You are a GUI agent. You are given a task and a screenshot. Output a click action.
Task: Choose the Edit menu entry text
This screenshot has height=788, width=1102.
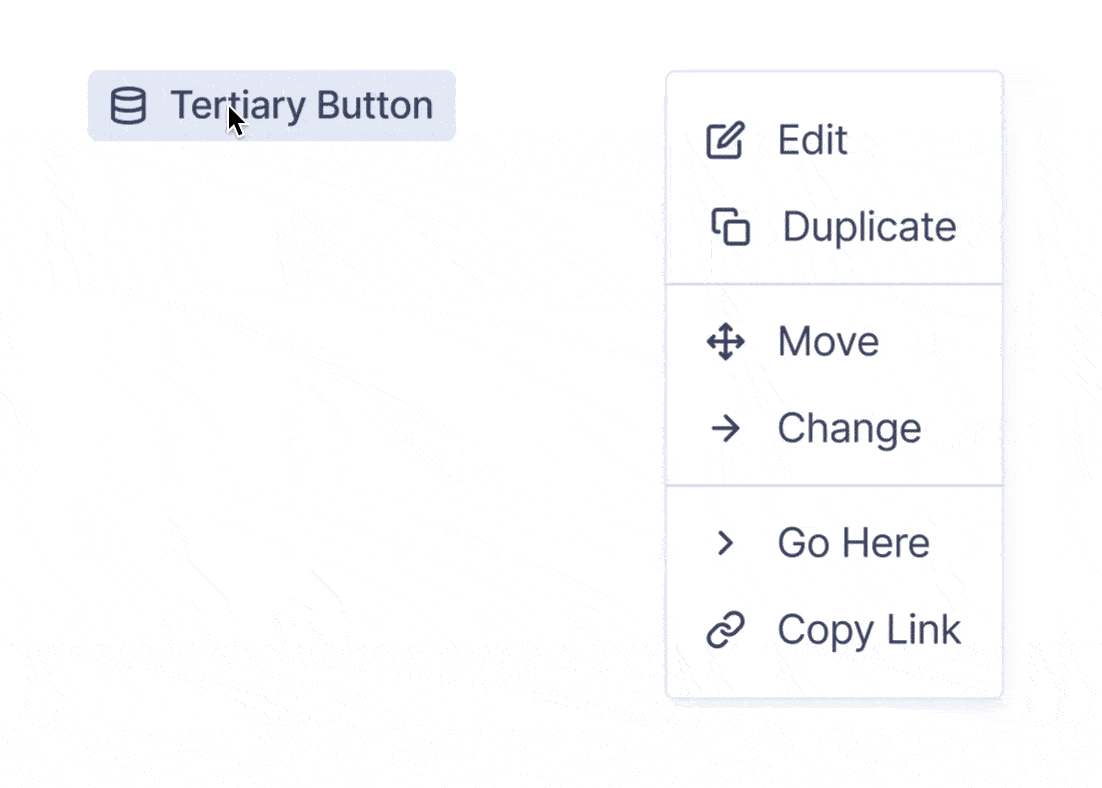point(812,140)
